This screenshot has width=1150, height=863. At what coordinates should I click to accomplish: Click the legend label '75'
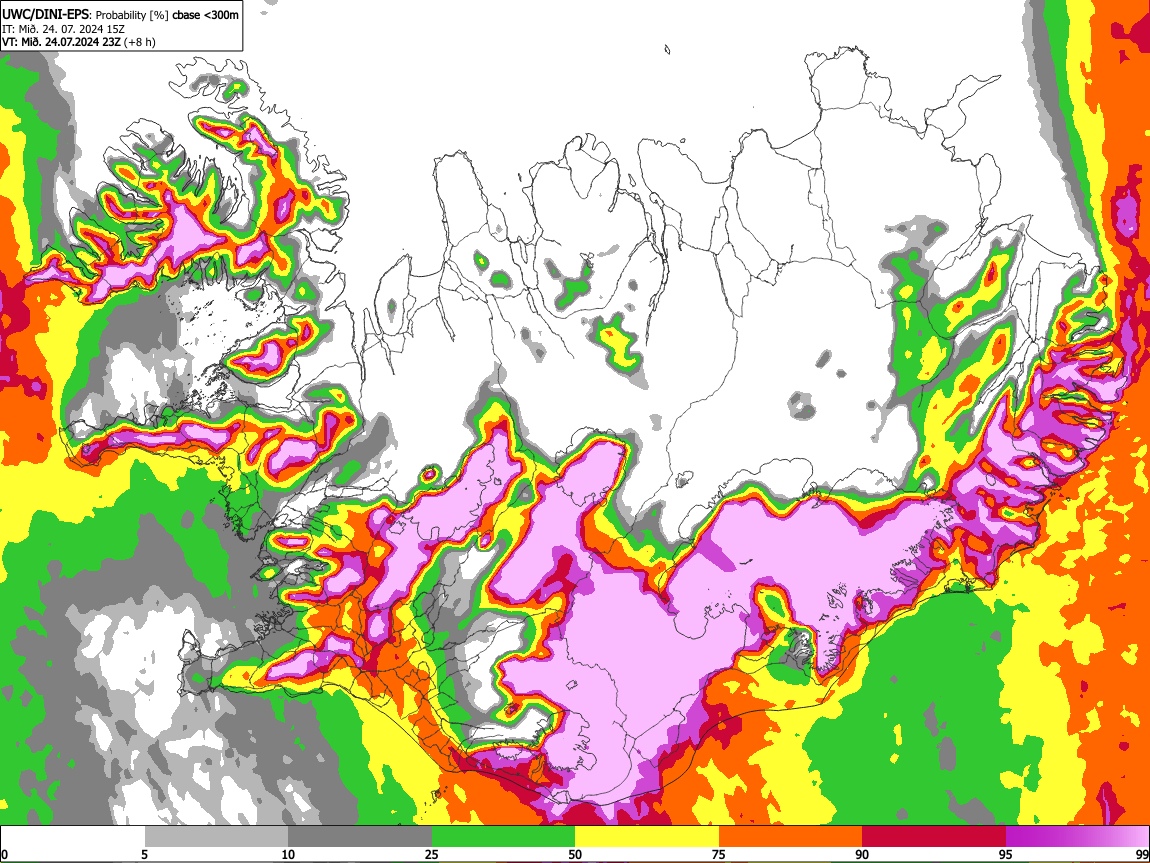click(x=719, y=855)
